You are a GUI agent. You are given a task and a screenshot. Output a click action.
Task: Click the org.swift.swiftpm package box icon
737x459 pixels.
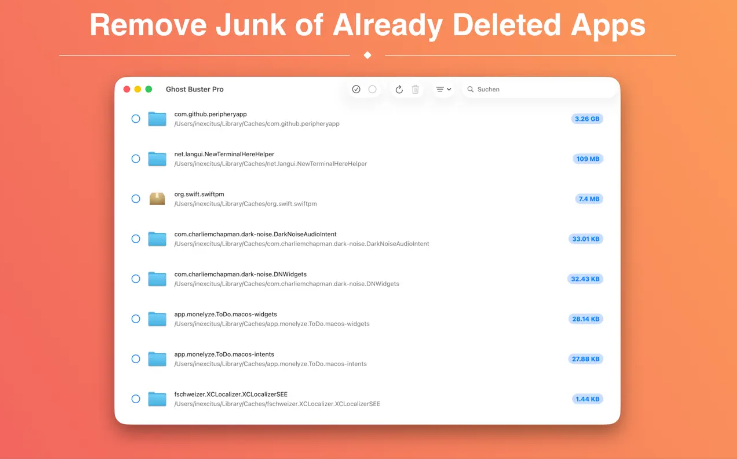[157, 199]
